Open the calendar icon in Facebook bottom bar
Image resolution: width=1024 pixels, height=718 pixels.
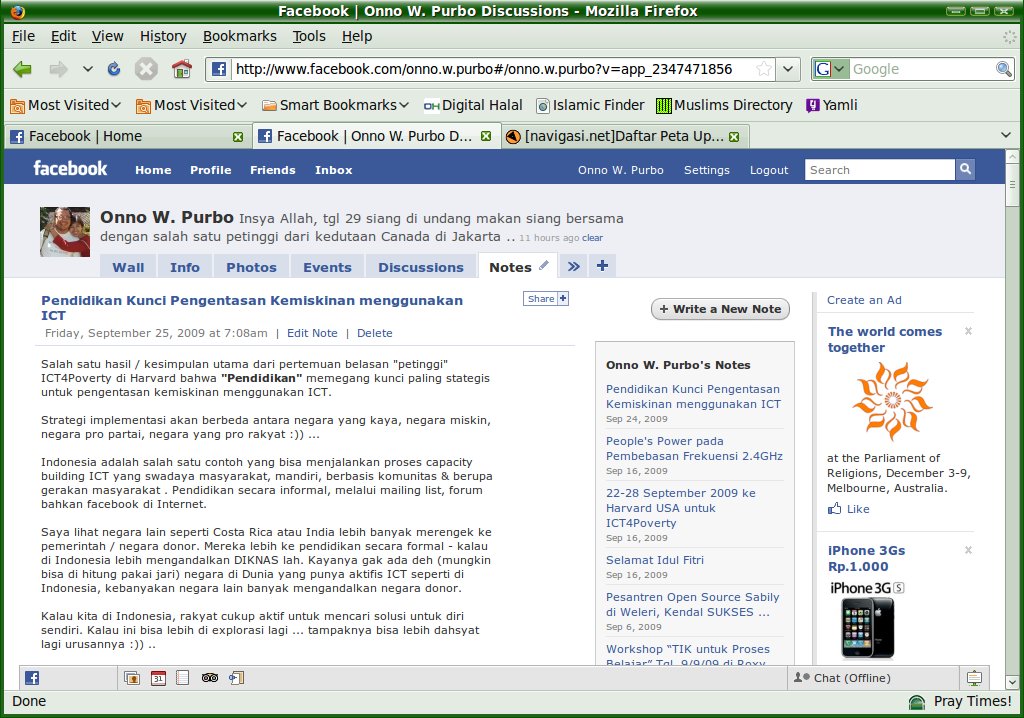(158, 678)
